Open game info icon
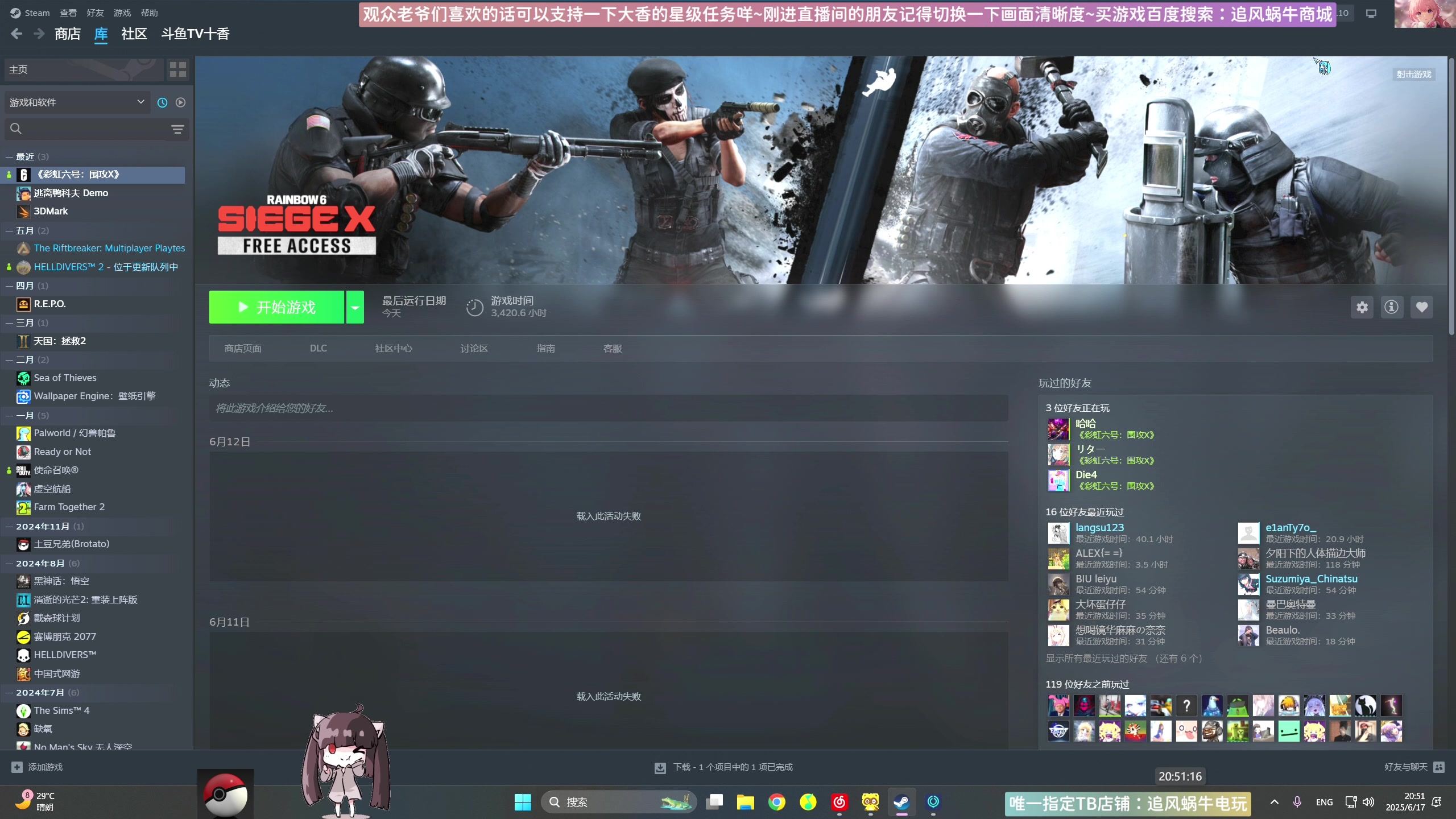This screenshot has height=819, width=1456. click(x=1392, y=307)
